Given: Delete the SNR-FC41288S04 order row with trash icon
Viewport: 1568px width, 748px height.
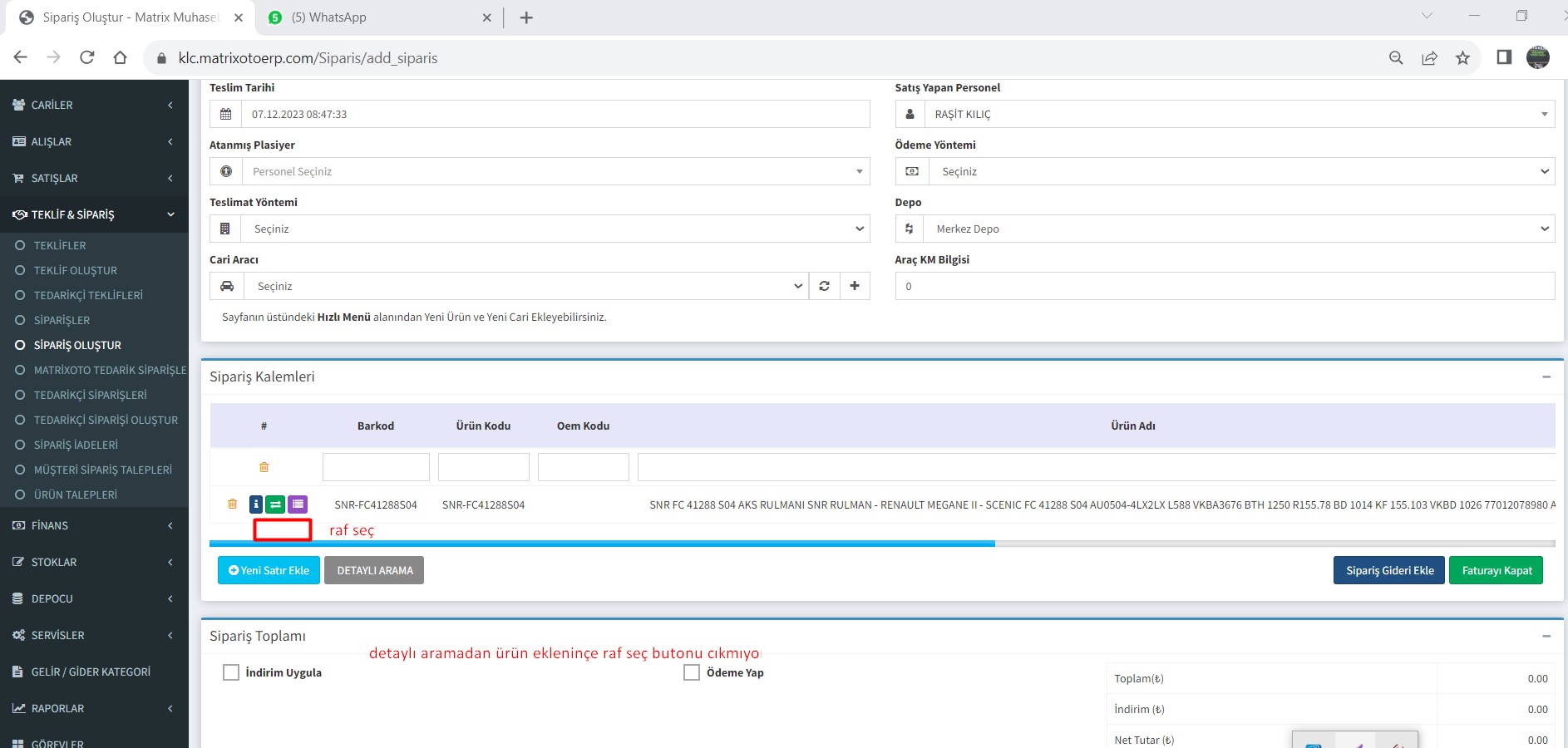Looking at the screenshot, I should (233, 504).
